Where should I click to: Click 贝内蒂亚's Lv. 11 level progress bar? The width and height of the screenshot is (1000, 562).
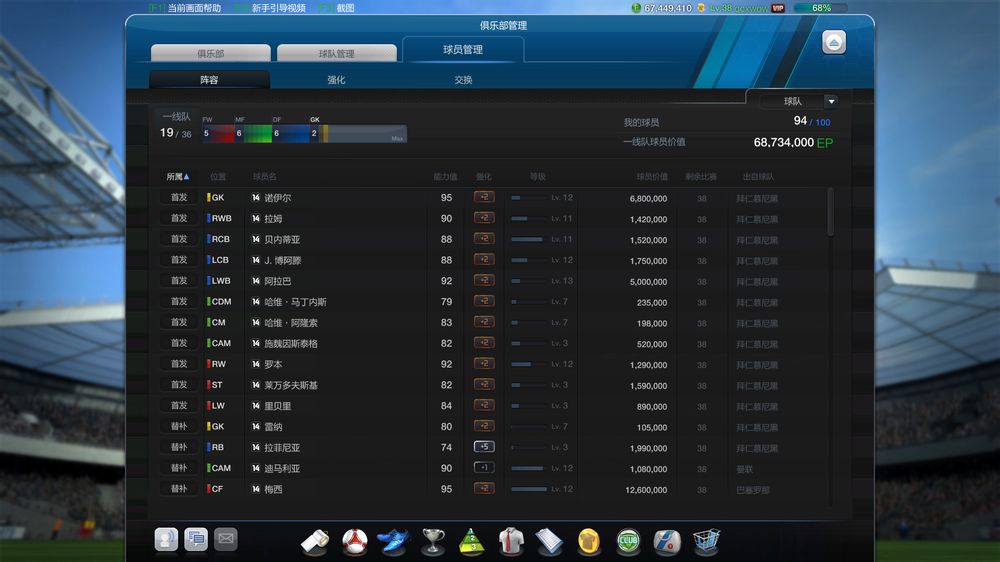coord(527,239)
